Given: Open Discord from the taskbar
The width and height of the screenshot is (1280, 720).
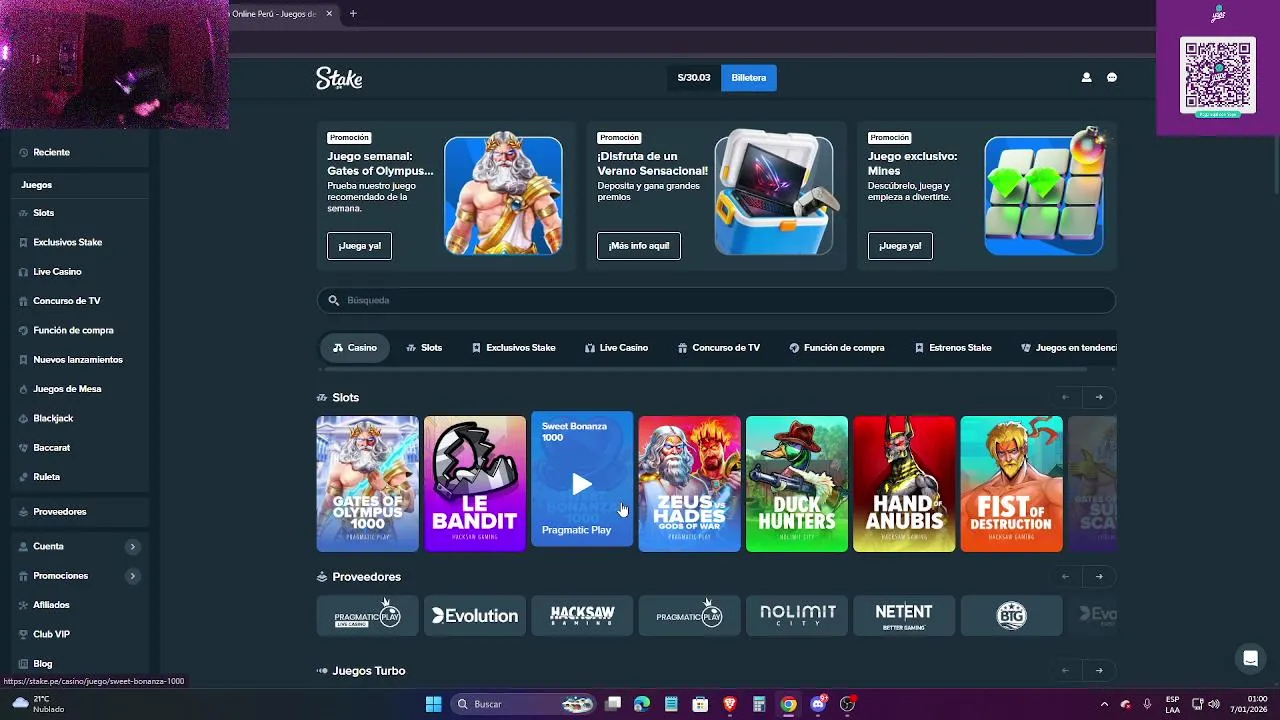Looking at the screenshot, I should coord(818,704).
